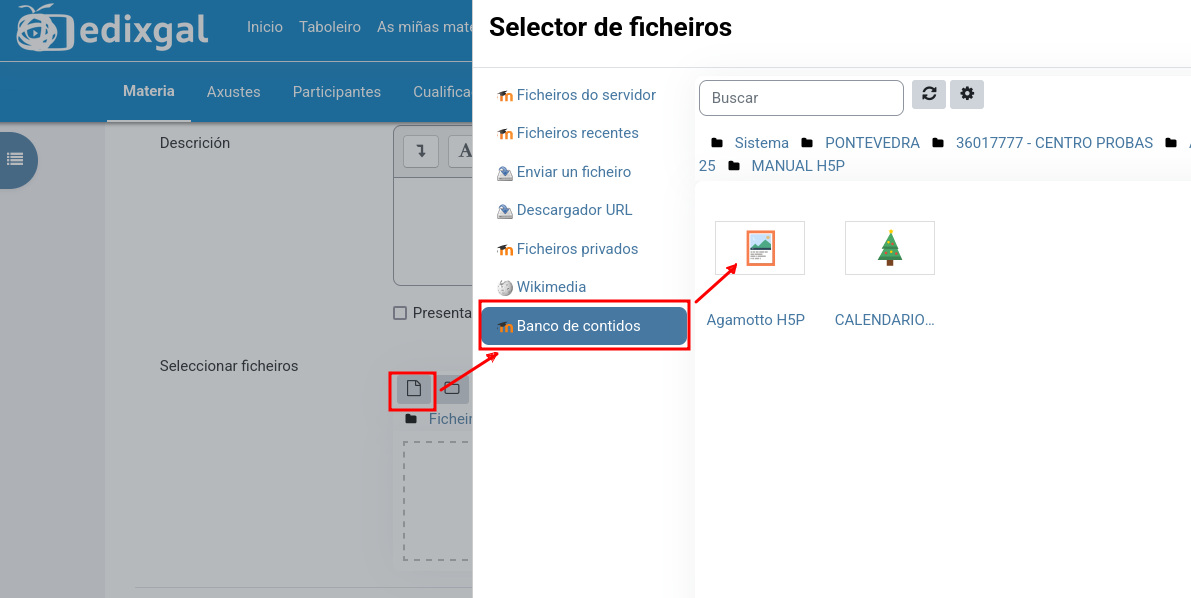This screenshot has width=1191, height=598.
Task: Open the file picker settings gear
Action: coord(967,95)
